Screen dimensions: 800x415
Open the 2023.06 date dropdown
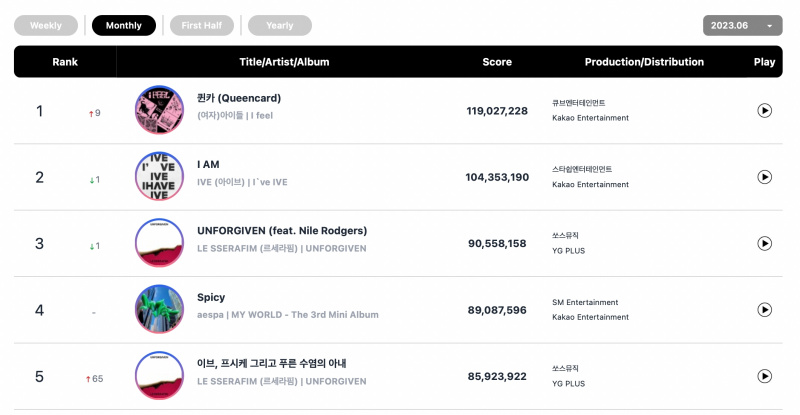click(x=742, y=26)
